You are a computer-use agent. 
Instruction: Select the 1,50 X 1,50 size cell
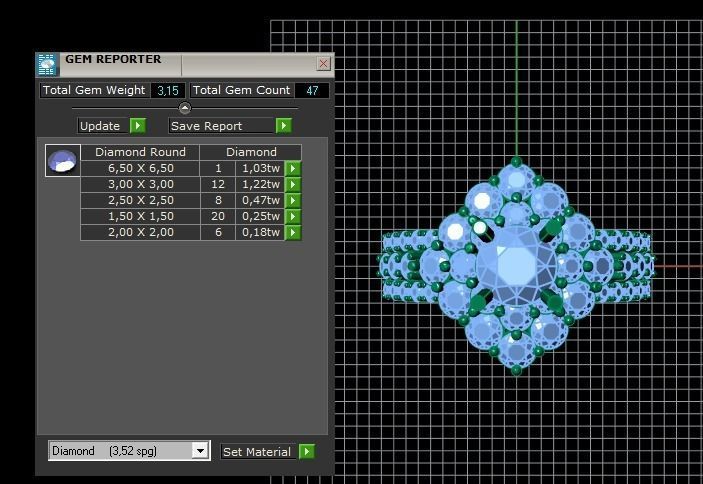140,216
